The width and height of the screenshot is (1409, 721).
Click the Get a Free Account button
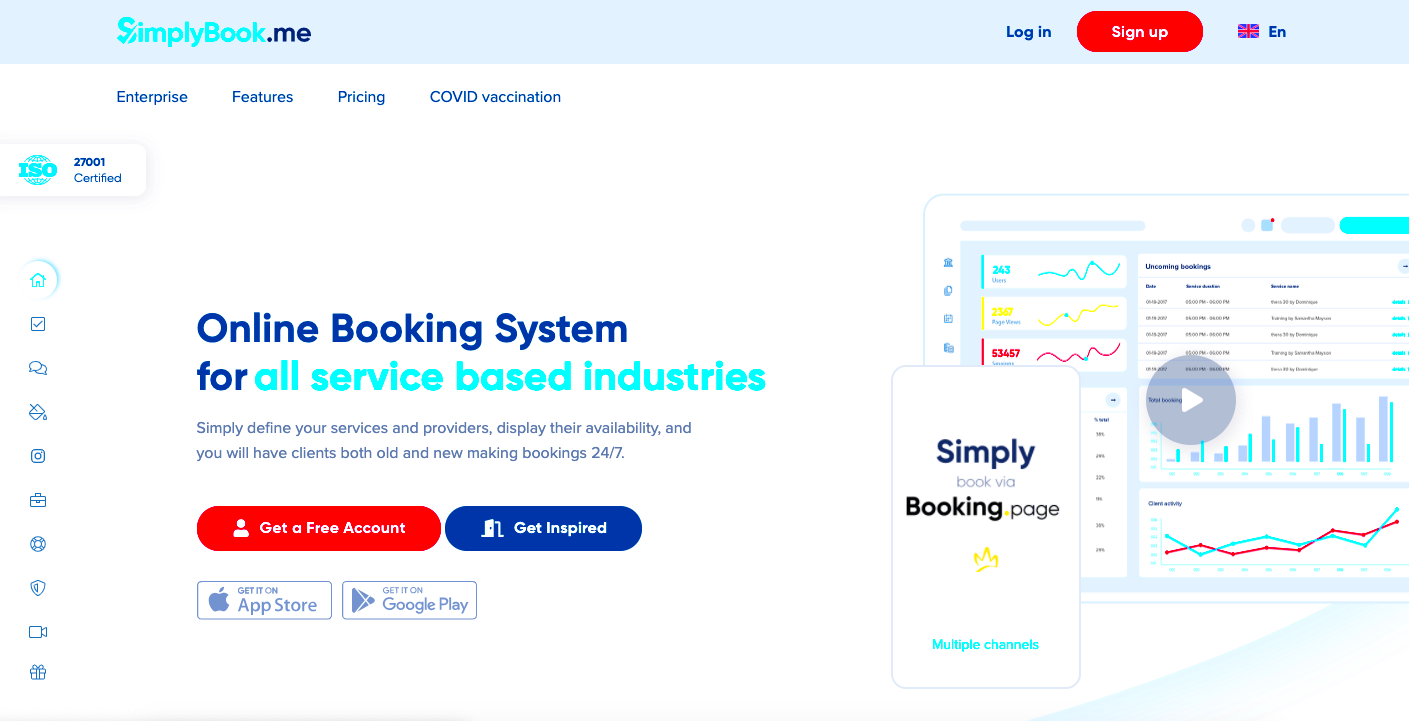[318, 528]
